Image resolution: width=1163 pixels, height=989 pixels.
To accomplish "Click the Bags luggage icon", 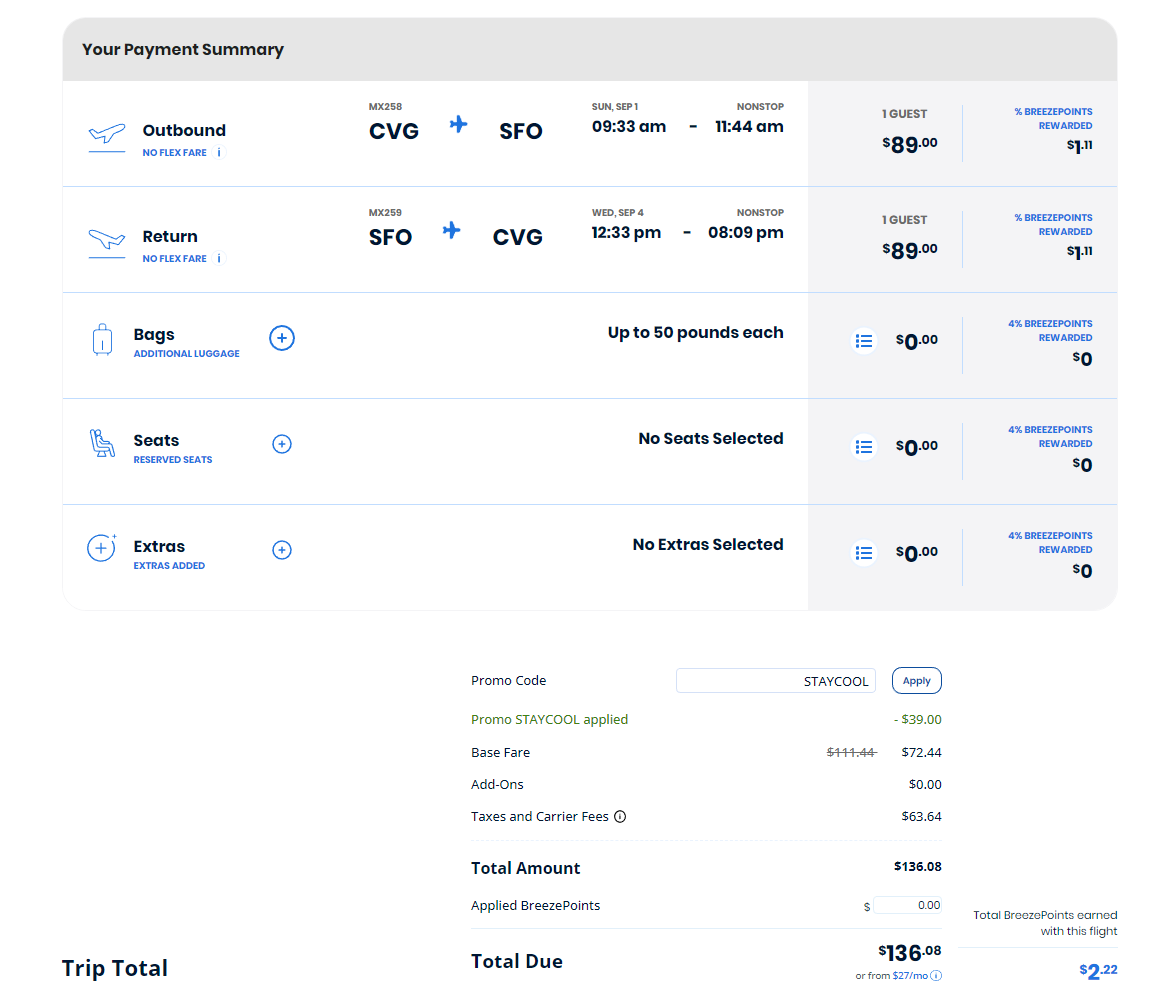I will tap(102, 340).
